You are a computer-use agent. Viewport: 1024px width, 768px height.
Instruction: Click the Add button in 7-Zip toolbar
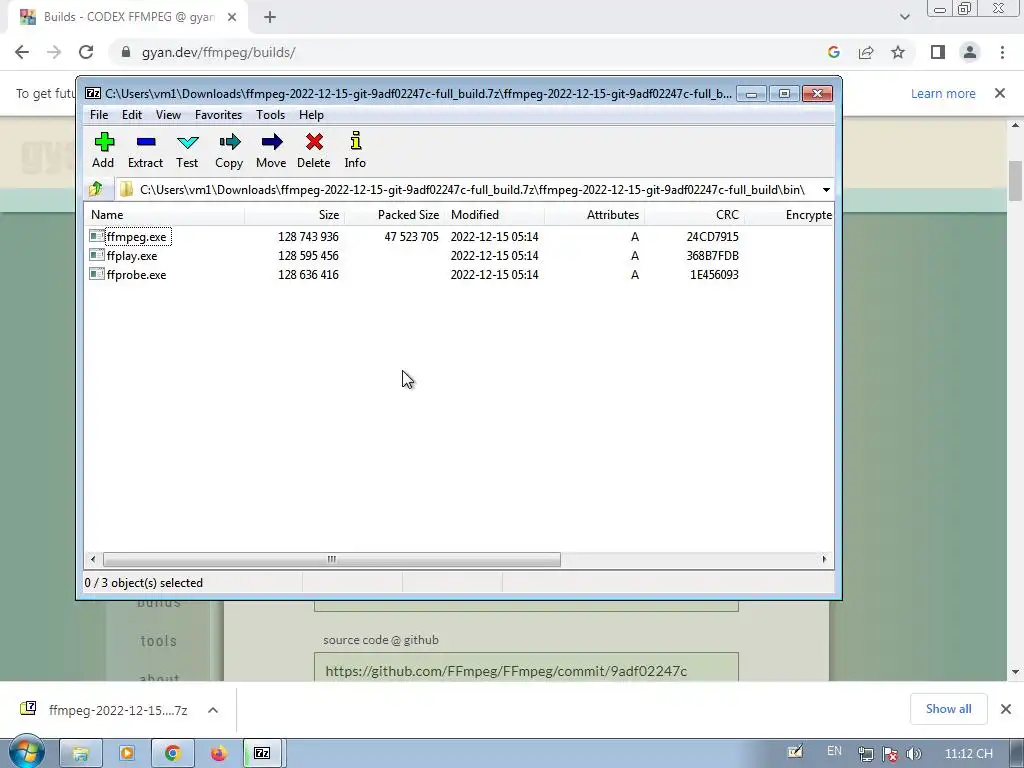pyautogui.click(x=103, y=151)
